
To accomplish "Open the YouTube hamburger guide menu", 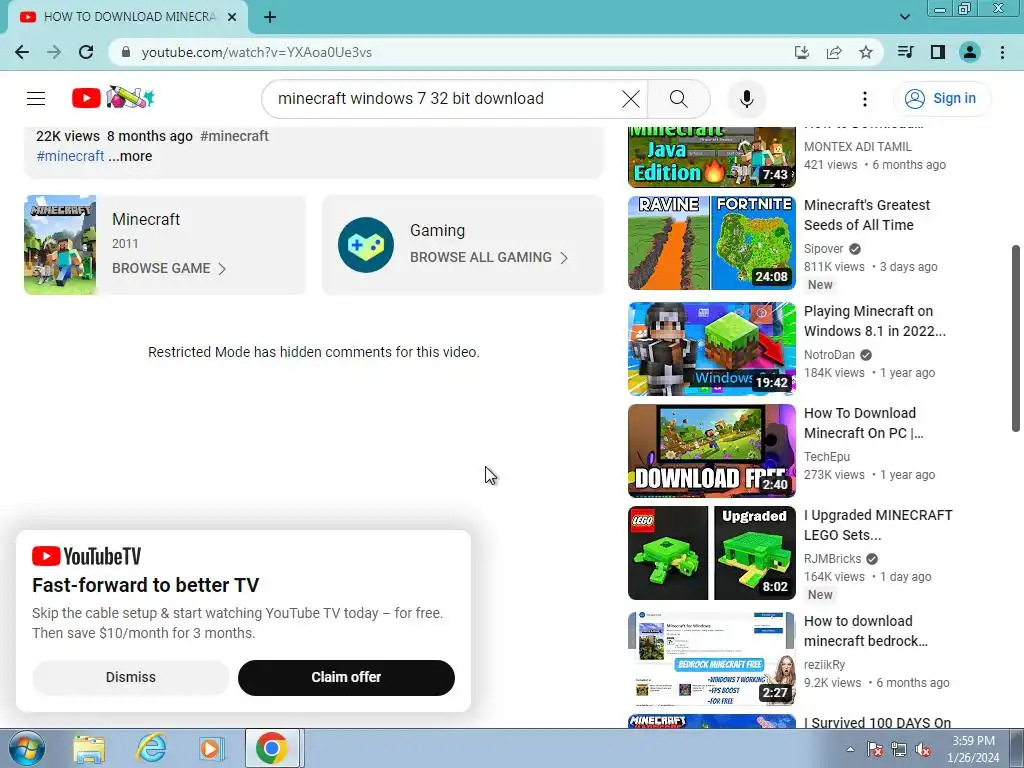I will [x=36, y=99].
